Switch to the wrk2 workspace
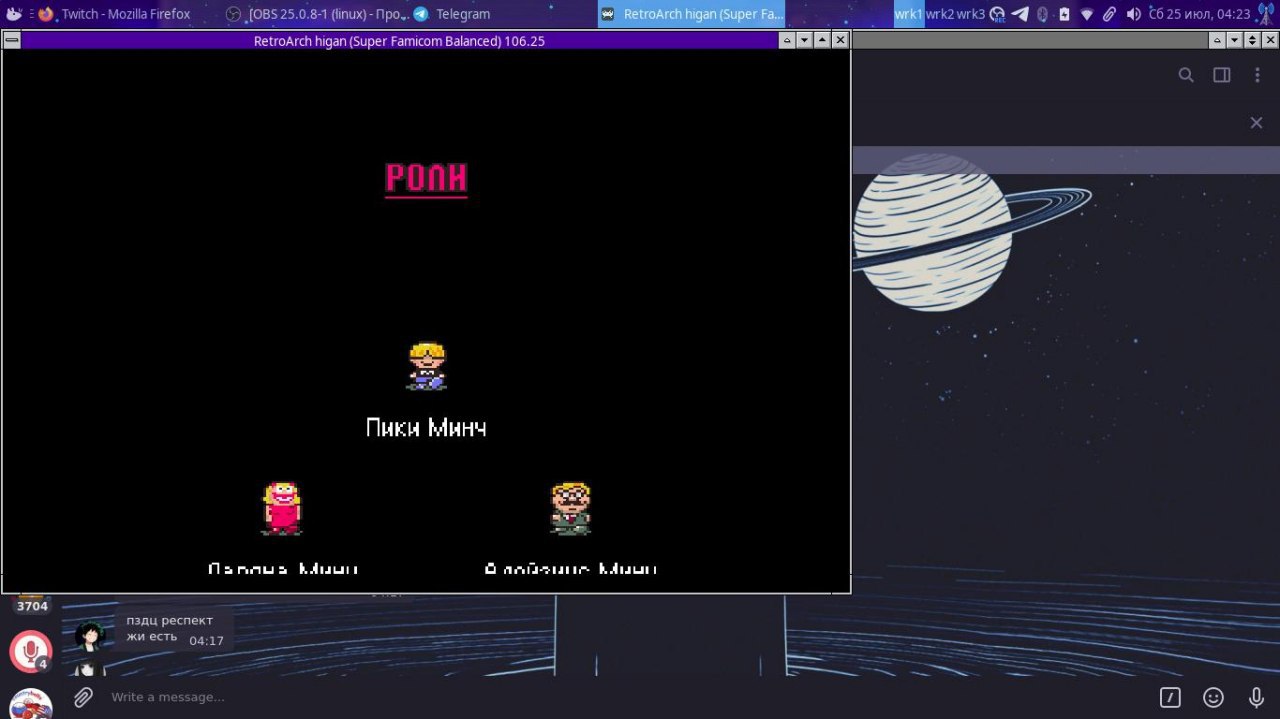Screen dimensions: 1280x719 click(940, 14)
